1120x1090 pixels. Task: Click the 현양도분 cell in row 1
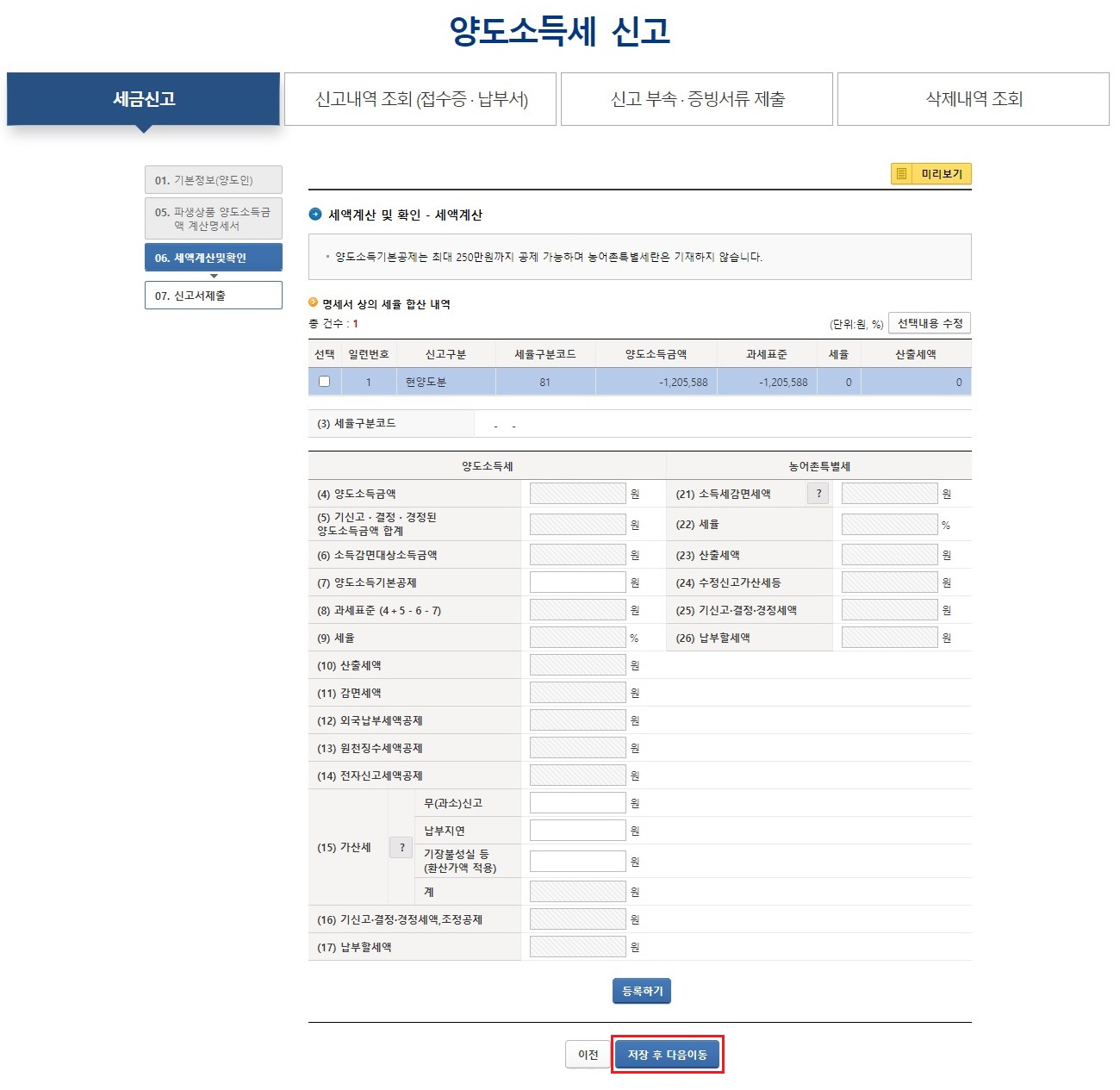coord(445,382)
